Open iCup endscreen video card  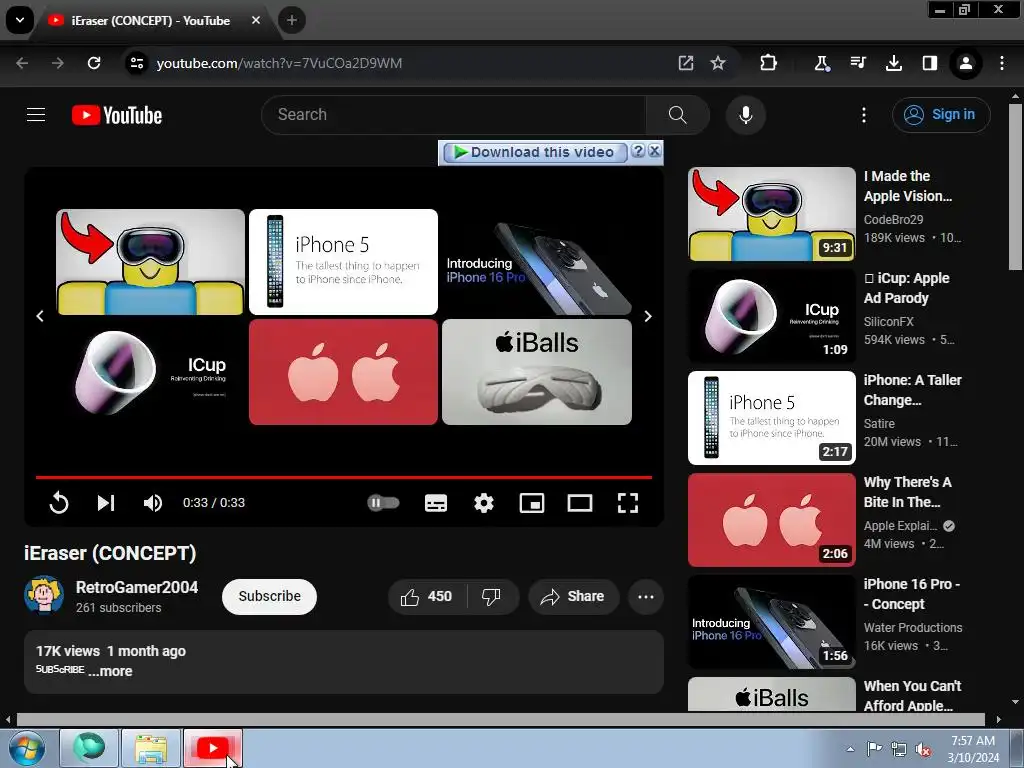[x=150, y=372]
